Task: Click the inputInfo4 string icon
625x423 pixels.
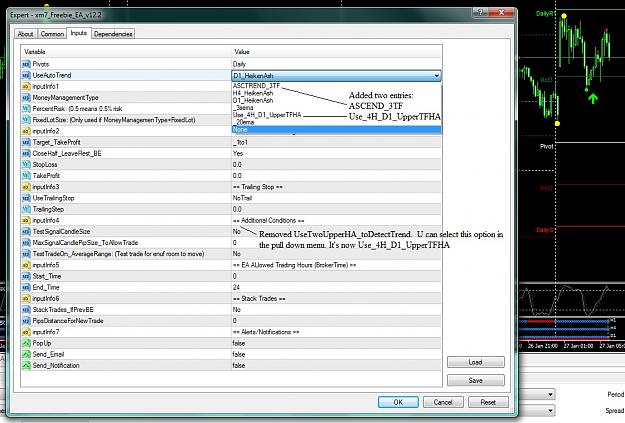Action: click(x=26, y=220)
